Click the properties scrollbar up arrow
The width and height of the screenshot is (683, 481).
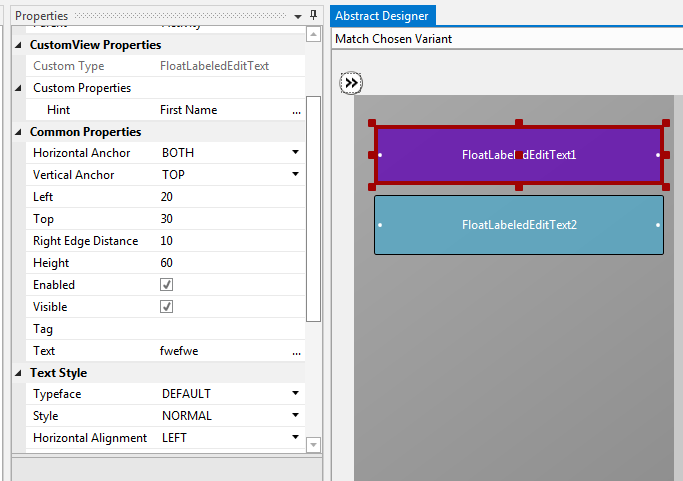(x=313, y=34)
